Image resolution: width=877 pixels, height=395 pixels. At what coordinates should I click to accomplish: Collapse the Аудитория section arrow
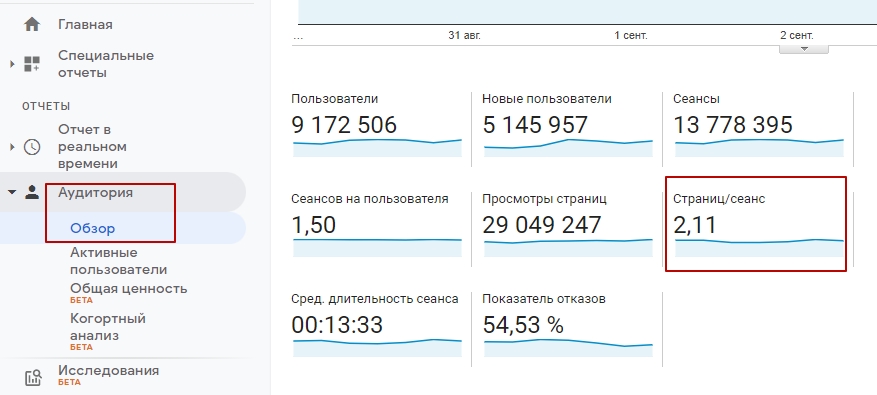pos(12,192)
